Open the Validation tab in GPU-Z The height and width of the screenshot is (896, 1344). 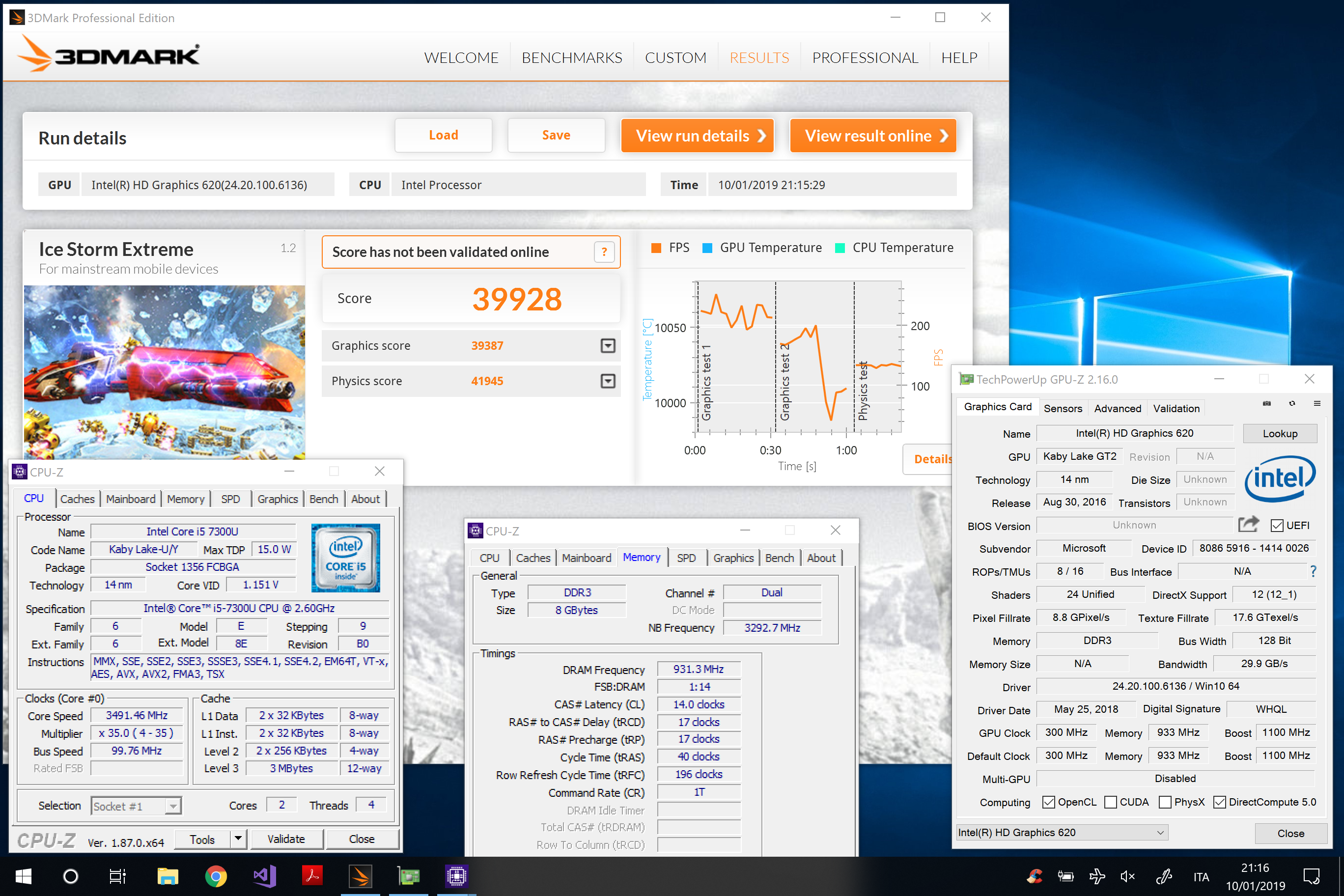coord(1176,408)
